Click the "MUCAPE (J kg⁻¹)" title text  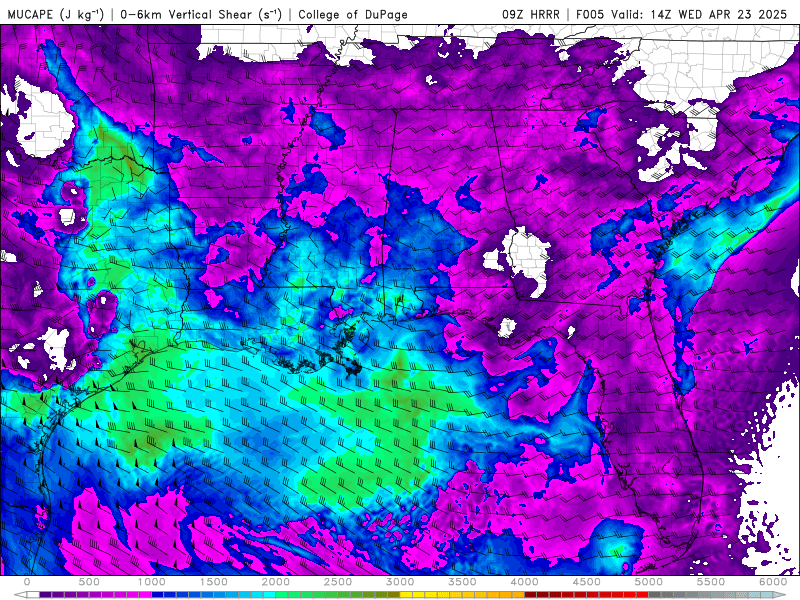click(x=56, y=14)
